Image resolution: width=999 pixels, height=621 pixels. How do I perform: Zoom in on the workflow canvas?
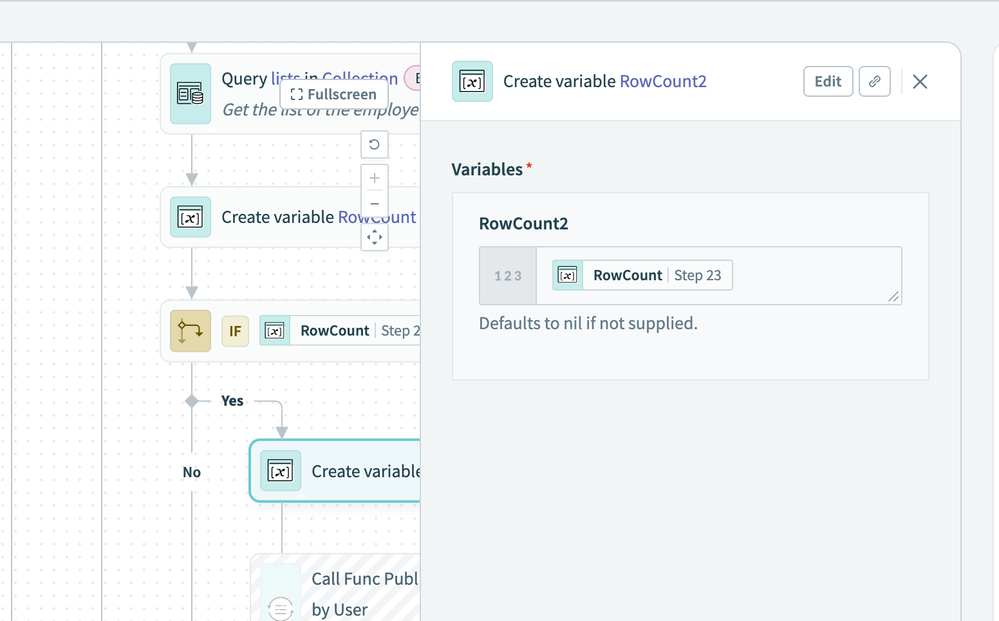click(374, 178)
